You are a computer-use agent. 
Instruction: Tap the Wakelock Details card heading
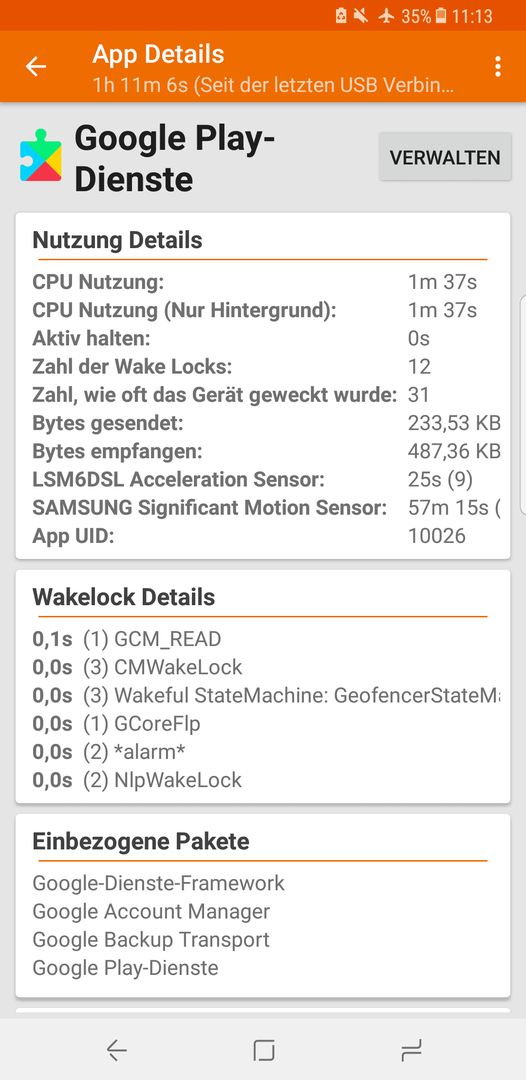click(x=124, y=597)
